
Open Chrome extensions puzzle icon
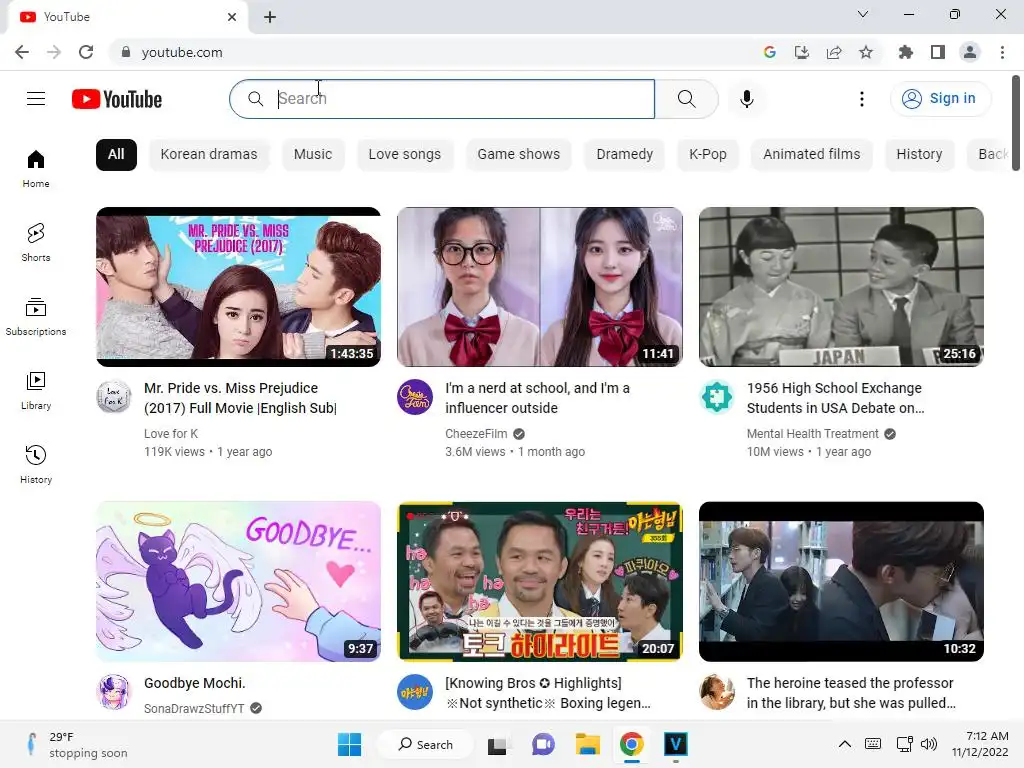[905, 52]
